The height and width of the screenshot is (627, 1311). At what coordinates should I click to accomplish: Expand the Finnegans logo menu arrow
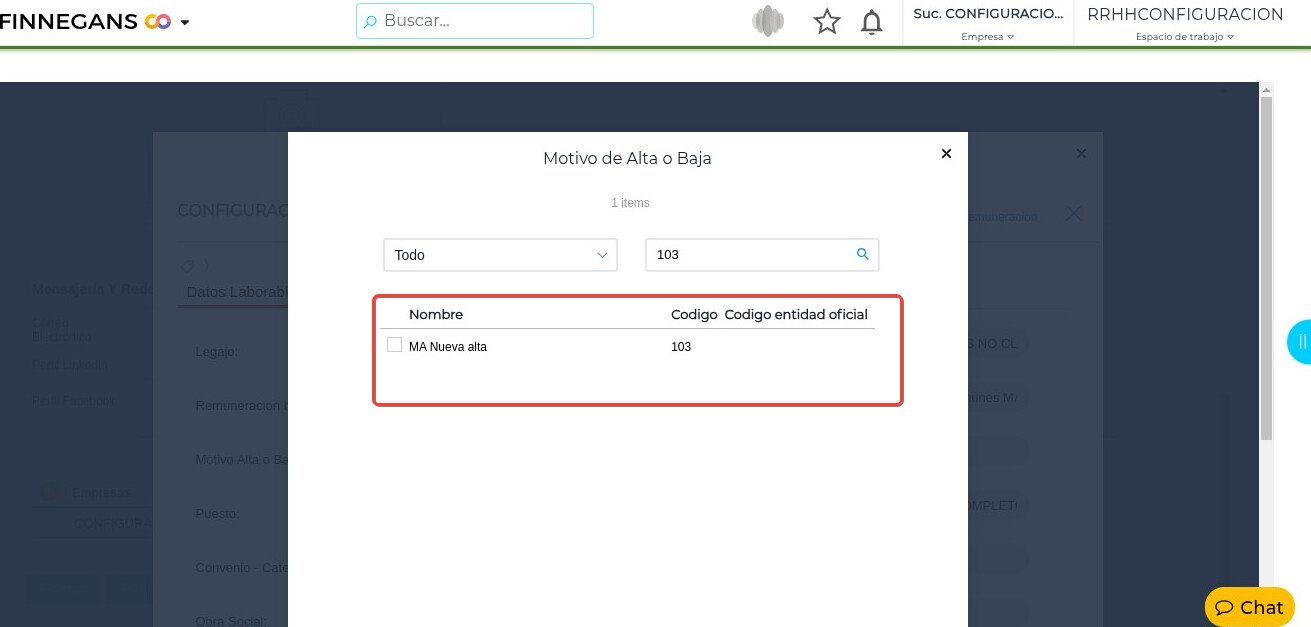coord(185,22)
